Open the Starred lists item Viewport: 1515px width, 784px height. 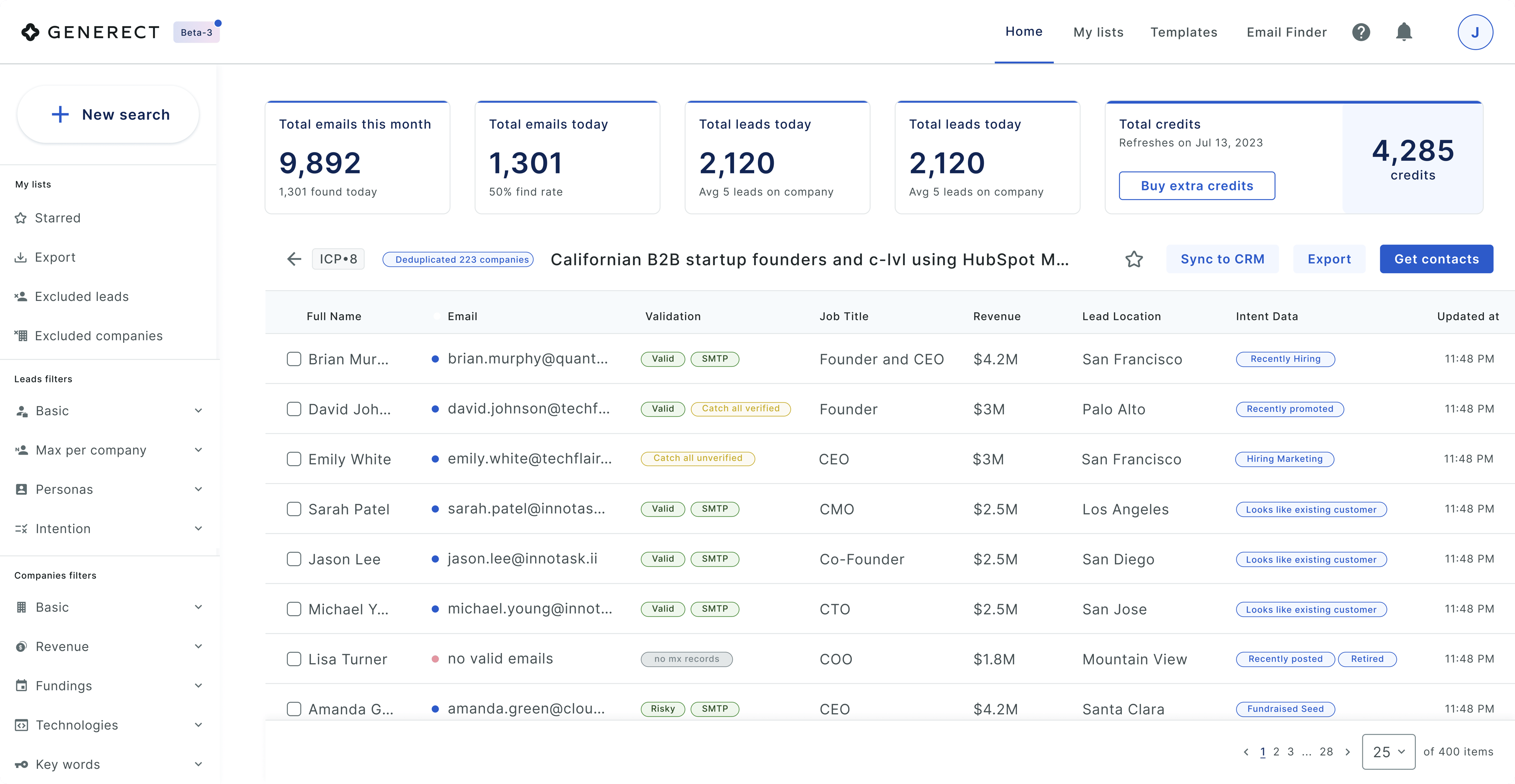pos(58,218)
